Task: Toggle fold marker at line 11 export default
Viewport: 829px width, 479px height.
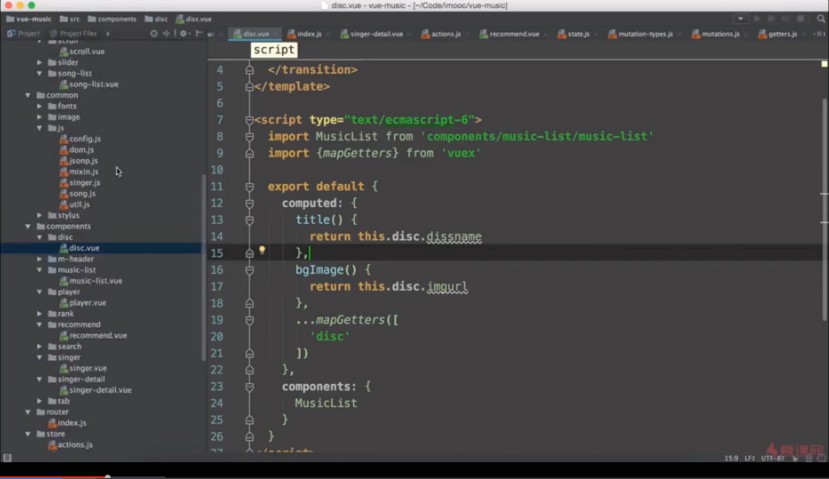Action: pos(250,187)
